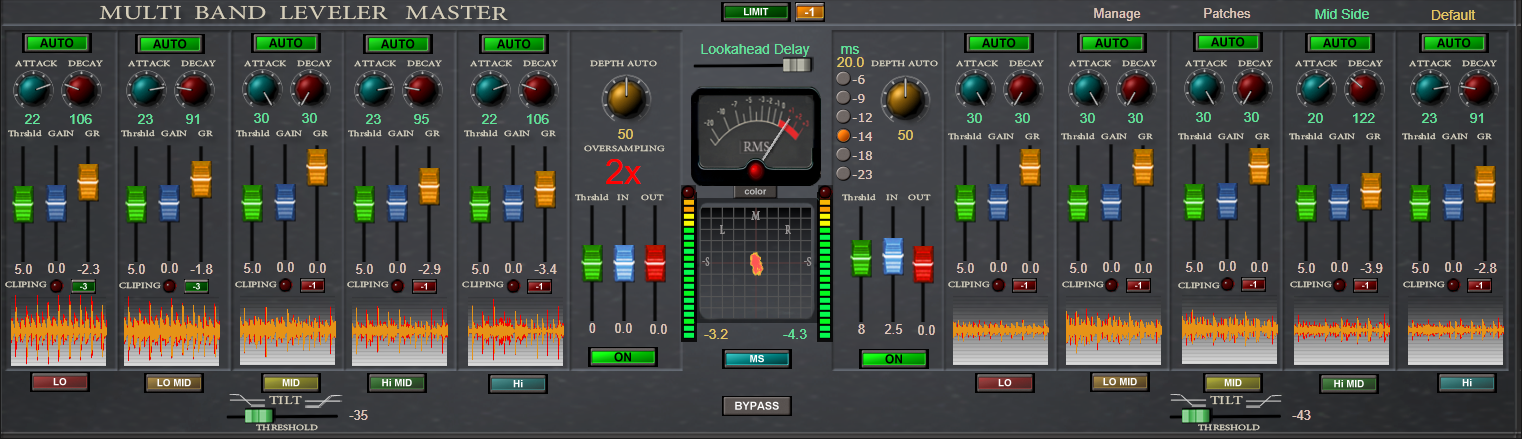Click the Lookahead Delay slider handle
1522x439 pixels.
(x=797, y=65)
